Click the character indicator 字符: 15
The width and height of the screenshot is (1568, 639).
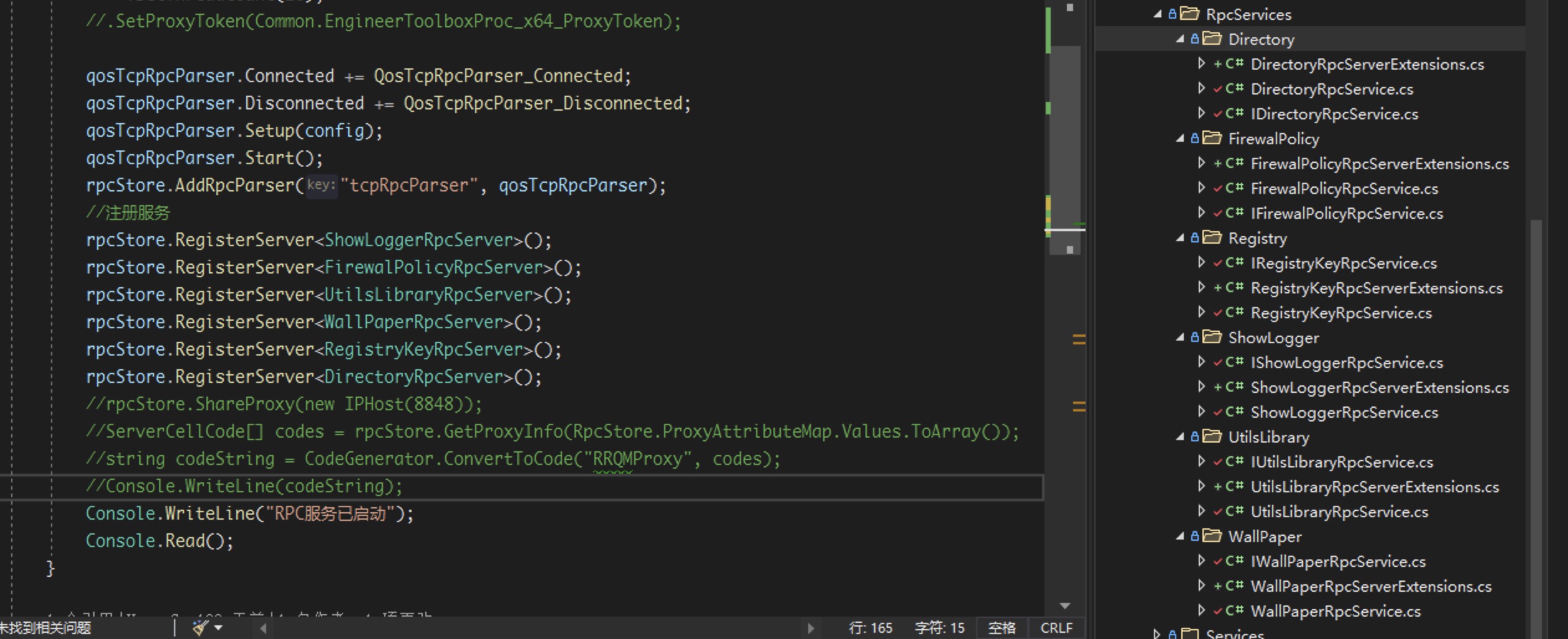click(x=939, y=628)
